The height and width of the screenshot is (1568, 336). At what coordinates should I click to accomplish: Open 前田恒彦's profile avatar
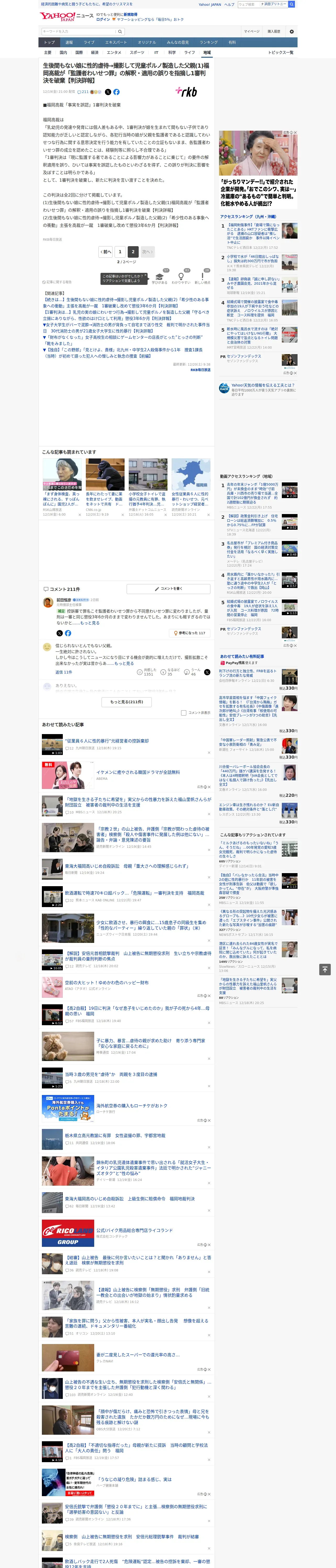pos(48,603)
